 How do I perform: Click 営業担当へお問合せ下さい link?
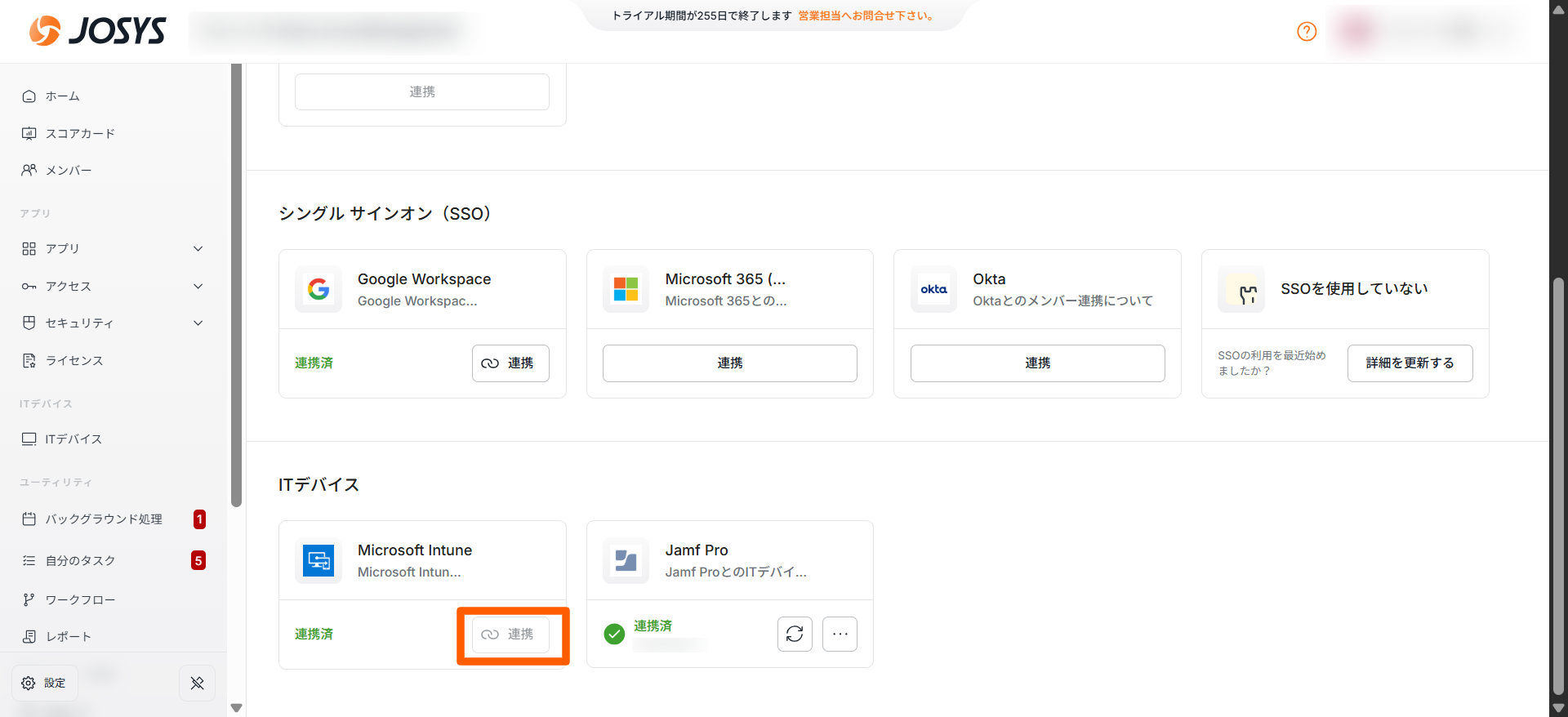click(x=866, y=16)
